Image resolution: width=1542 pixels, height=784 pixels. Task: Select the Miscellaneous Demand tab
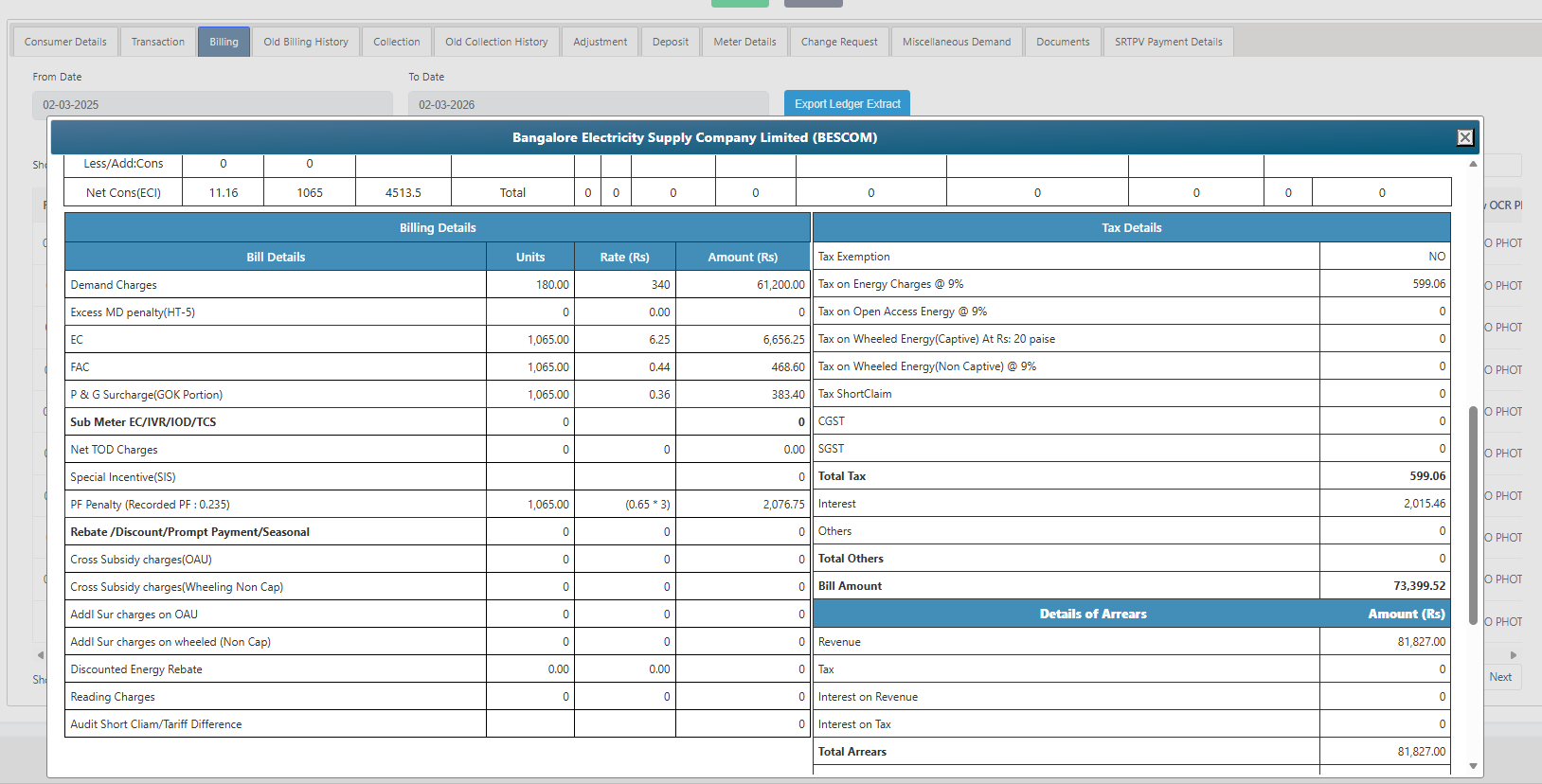957,42
